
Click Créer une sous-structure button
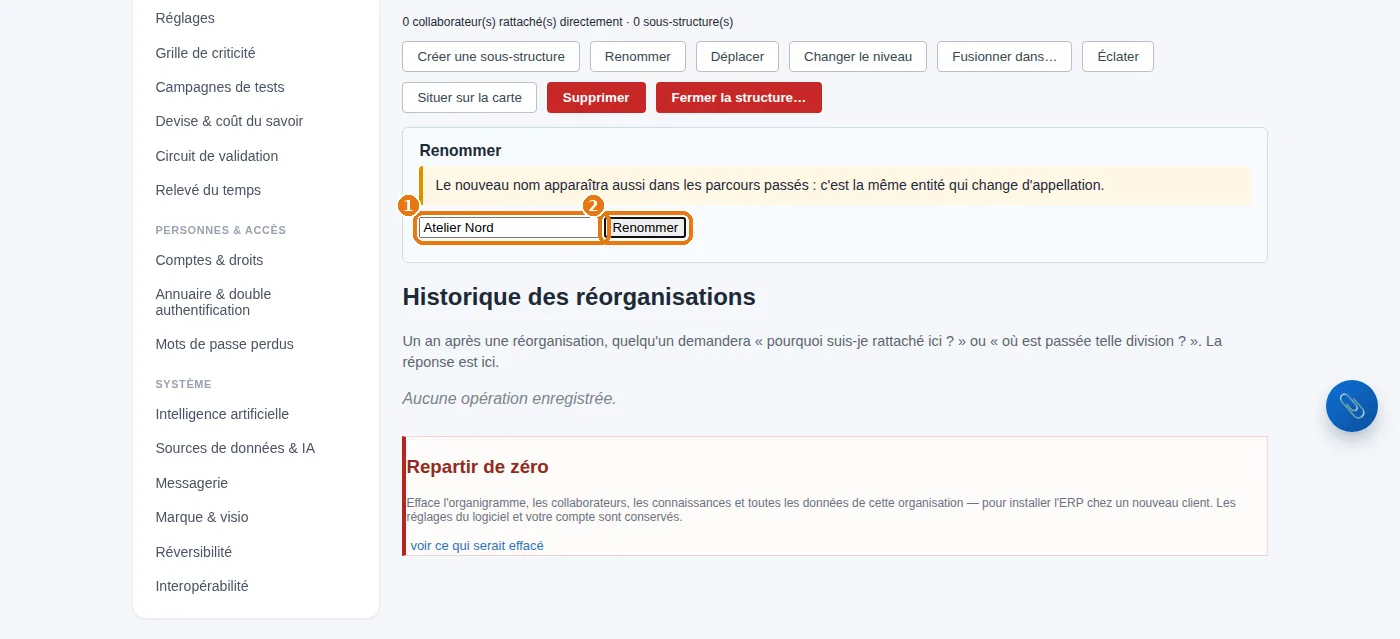pyautogui.click(x=491, y=56)
